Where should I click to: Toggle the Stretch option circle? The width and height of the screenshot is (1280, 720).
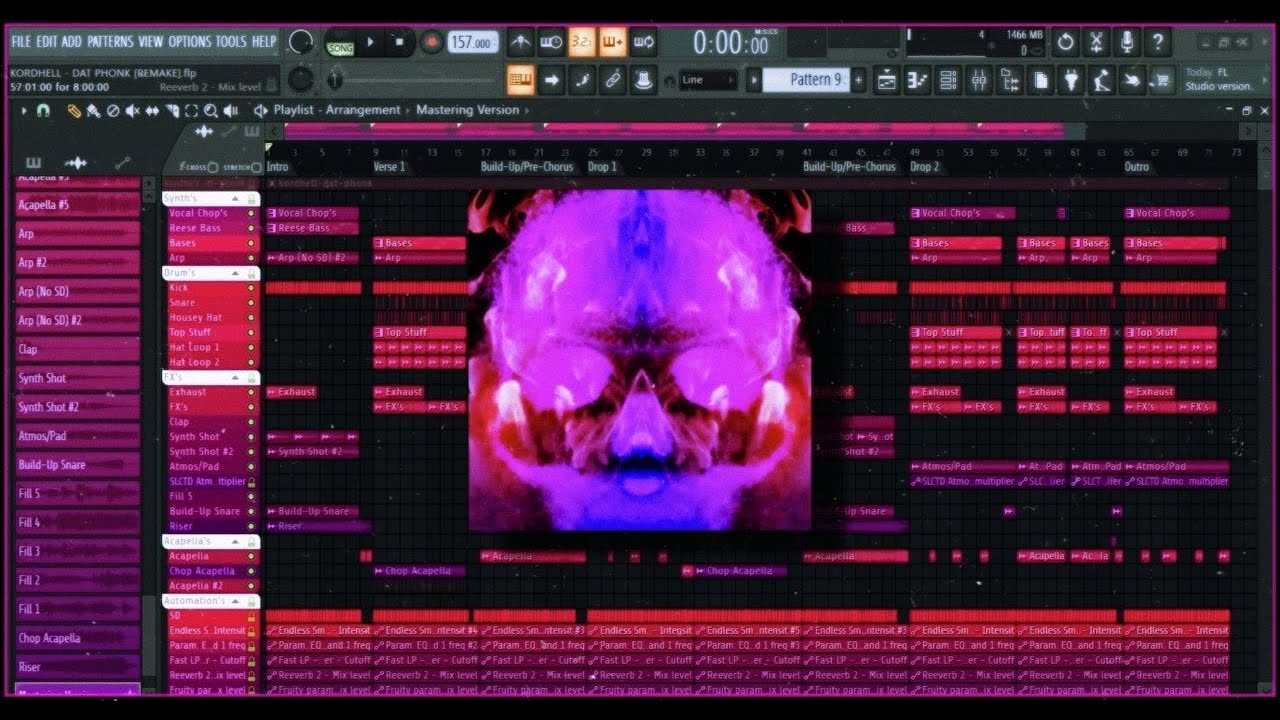[257, 167]
